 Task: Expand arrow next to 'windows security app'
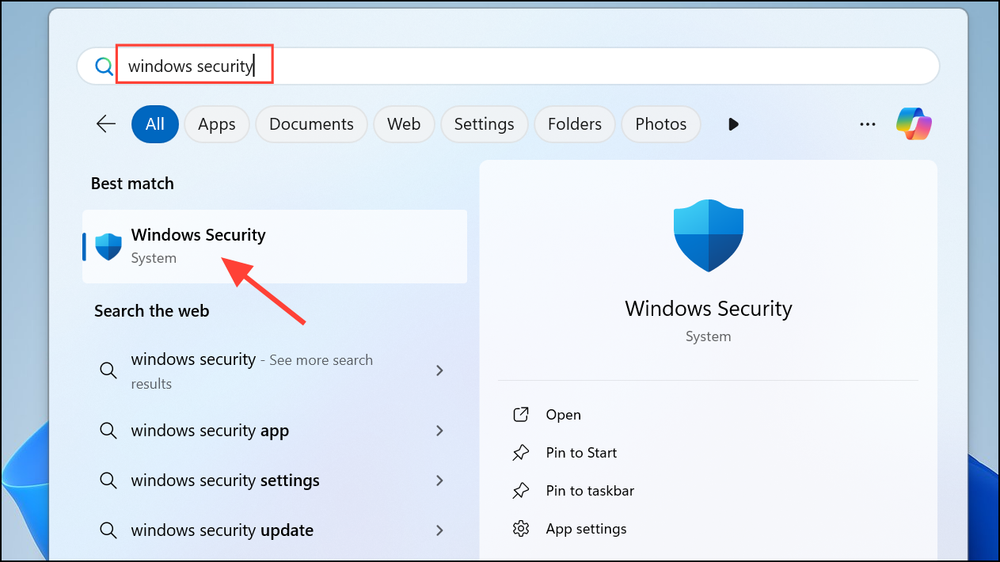(439, 431)
